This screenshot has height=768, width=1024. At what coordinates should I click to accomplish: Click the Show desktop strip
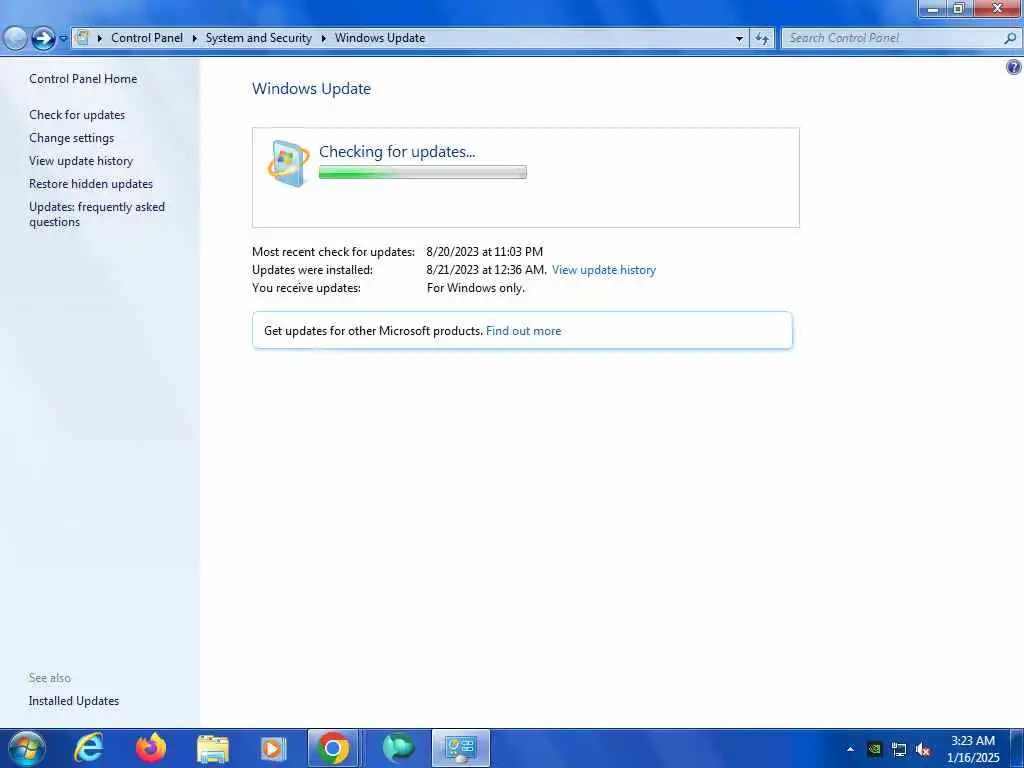(x=1017, y=748)
